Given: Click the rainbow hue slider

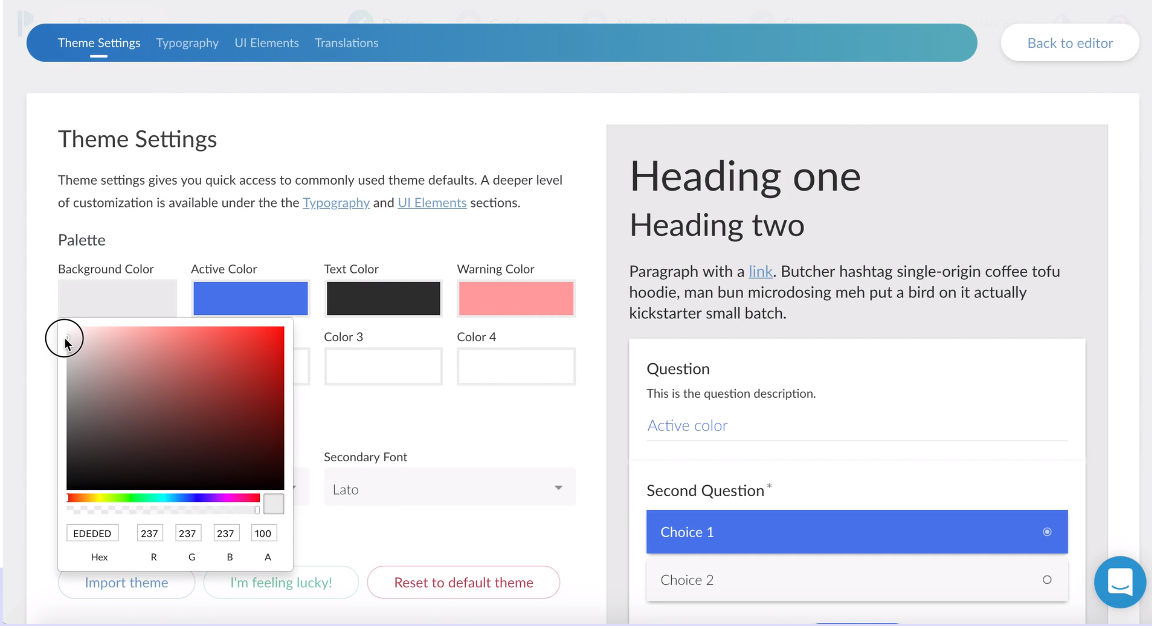Looking at the screenshot, I should click(163, 498).
